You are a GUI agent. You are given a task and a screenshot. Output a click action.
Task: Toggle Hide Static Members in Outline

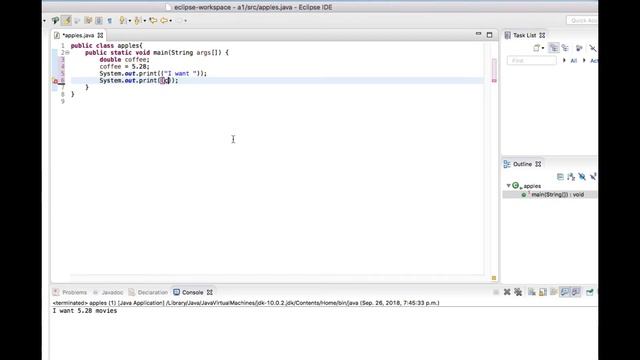[x=593, y=177]
